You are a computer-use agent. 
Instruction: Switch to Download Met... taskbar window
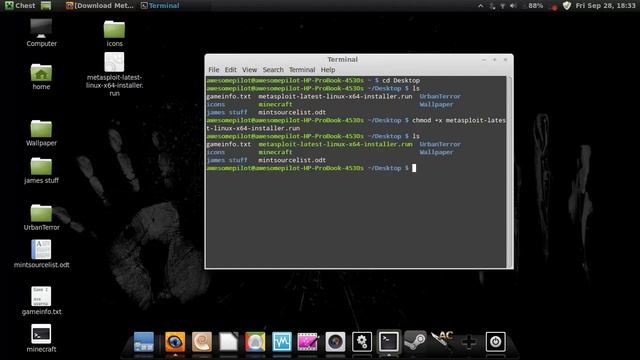[x=100, y=5]
